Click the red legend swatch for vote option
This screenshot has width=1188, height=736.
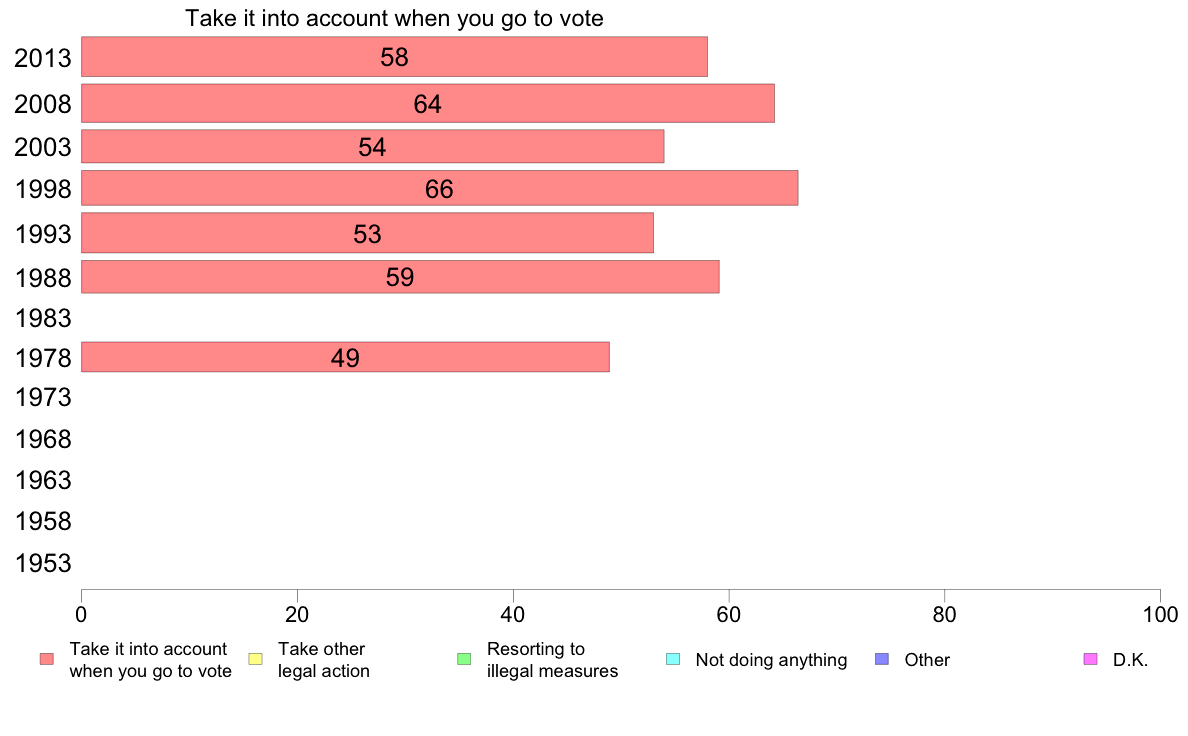click(x=47, y=659)
